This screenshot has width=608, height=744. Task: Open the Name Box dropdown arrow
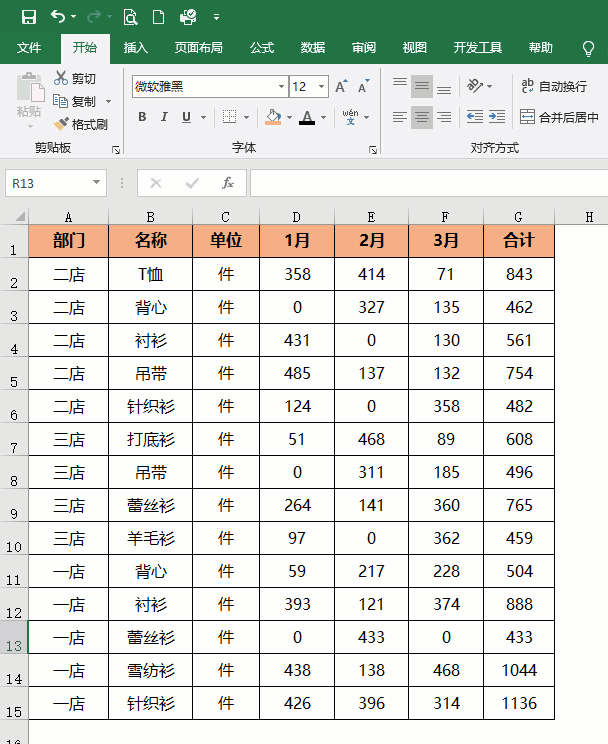[x=96, y=183]
